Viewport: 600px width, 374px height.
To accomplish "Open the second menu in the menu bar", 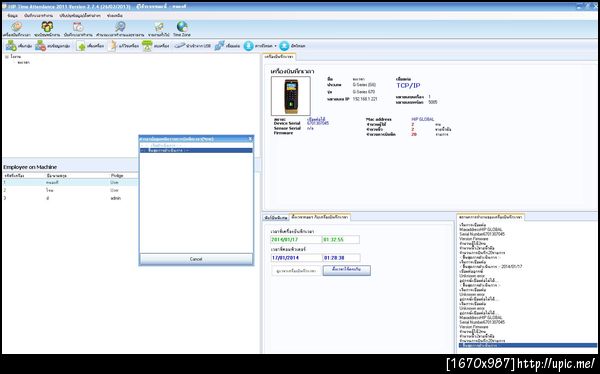I will point(38,16).
